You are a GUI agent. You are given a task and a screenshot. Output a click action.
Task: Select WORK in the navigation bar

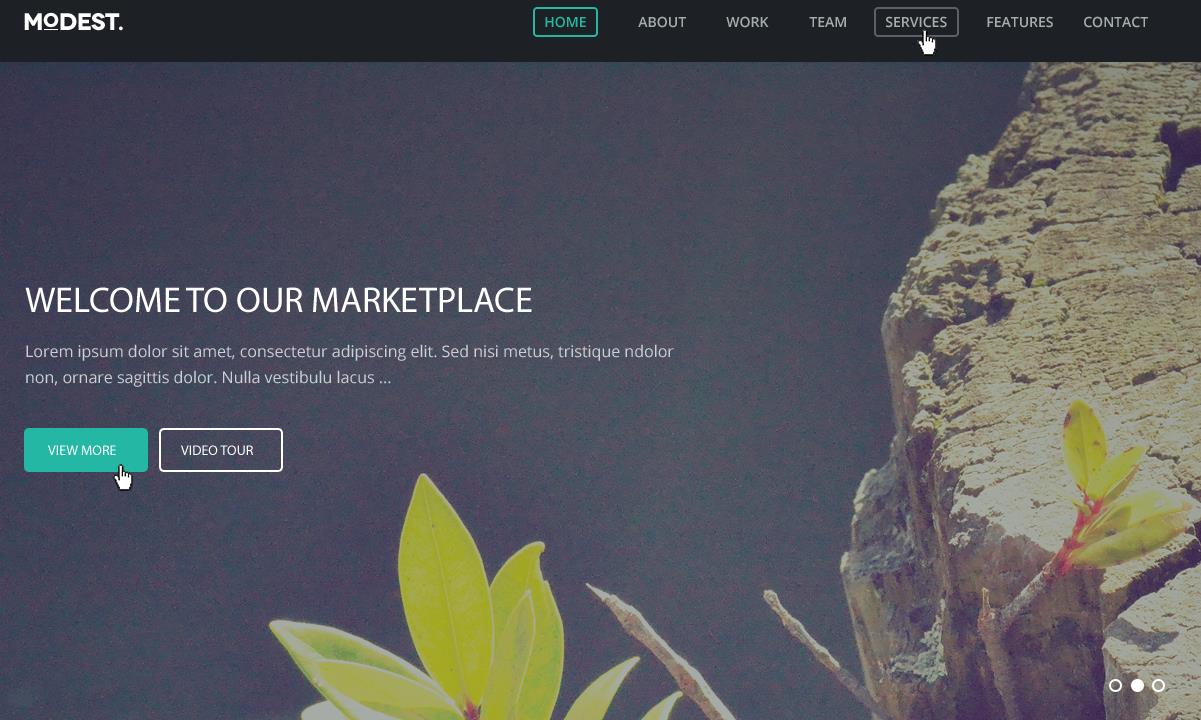click(x=747, y=22)
